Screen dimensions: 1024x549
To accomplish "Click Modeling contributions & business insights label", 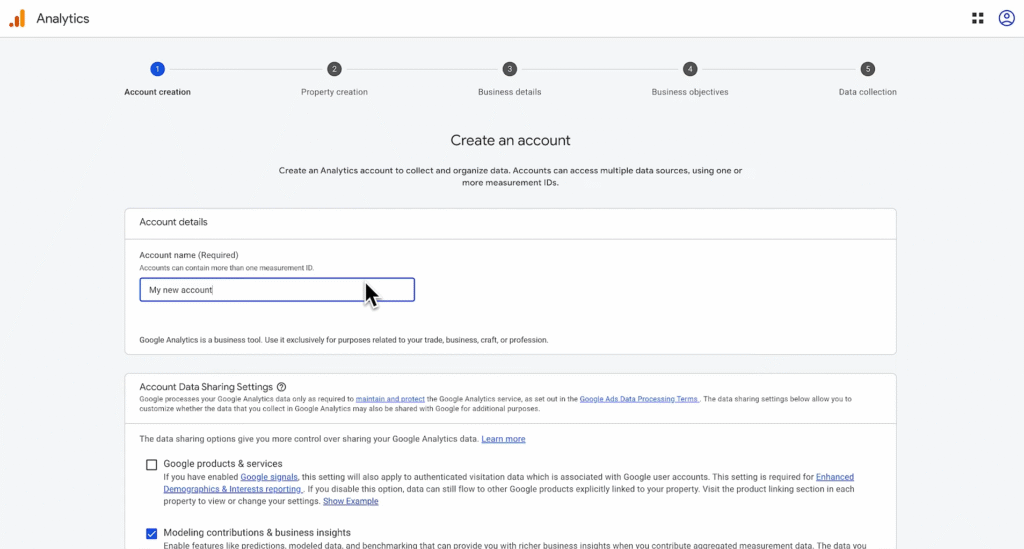I will [257, 533].
